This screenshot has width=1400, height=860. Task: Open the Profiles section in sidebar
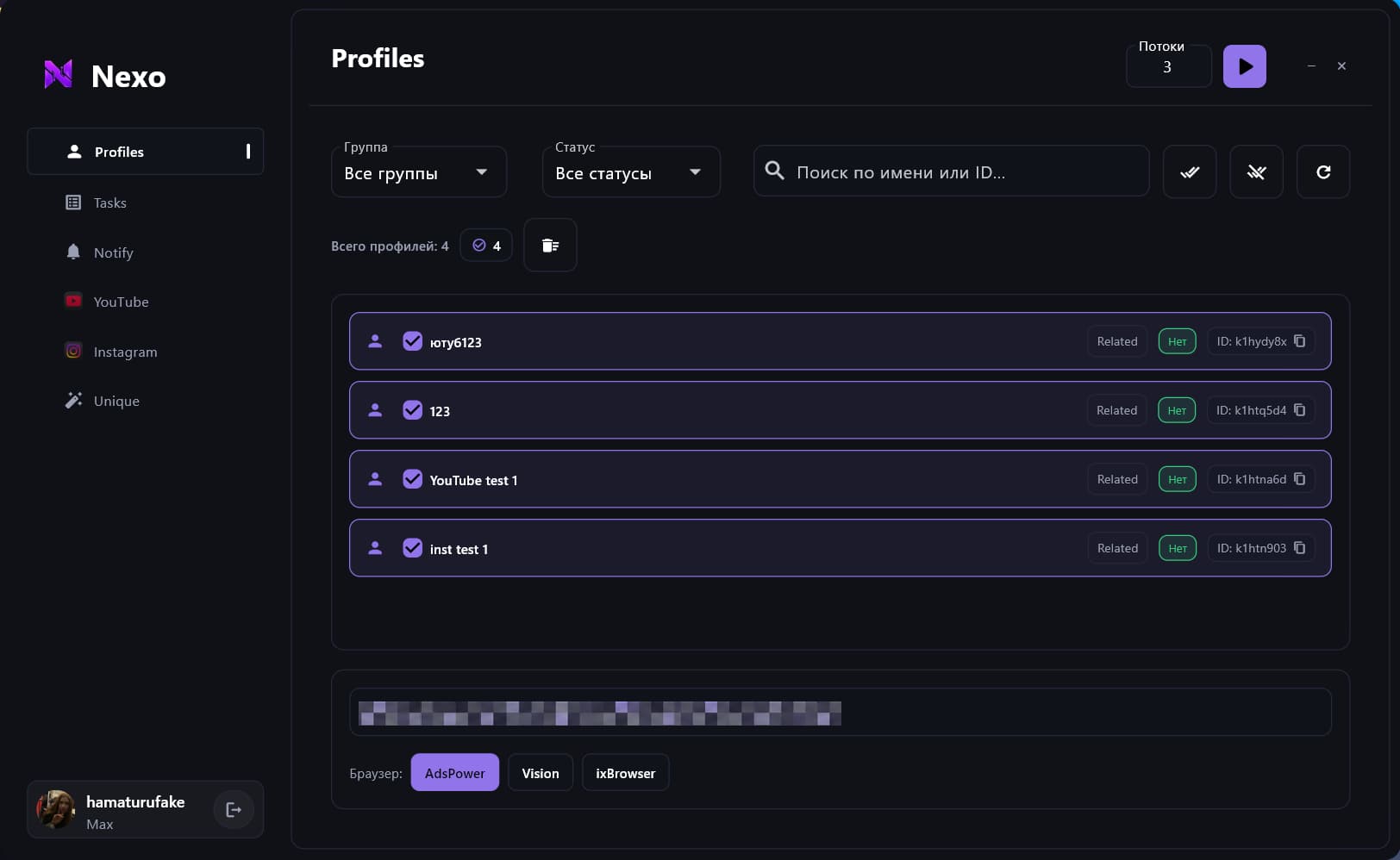click(x=145, y=152)
